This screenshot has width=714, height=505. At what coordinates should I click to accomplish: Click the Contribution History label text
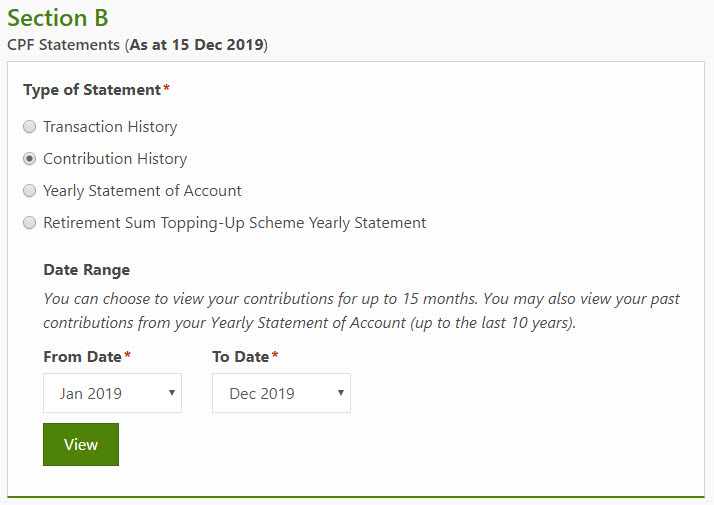click(115, 159)
